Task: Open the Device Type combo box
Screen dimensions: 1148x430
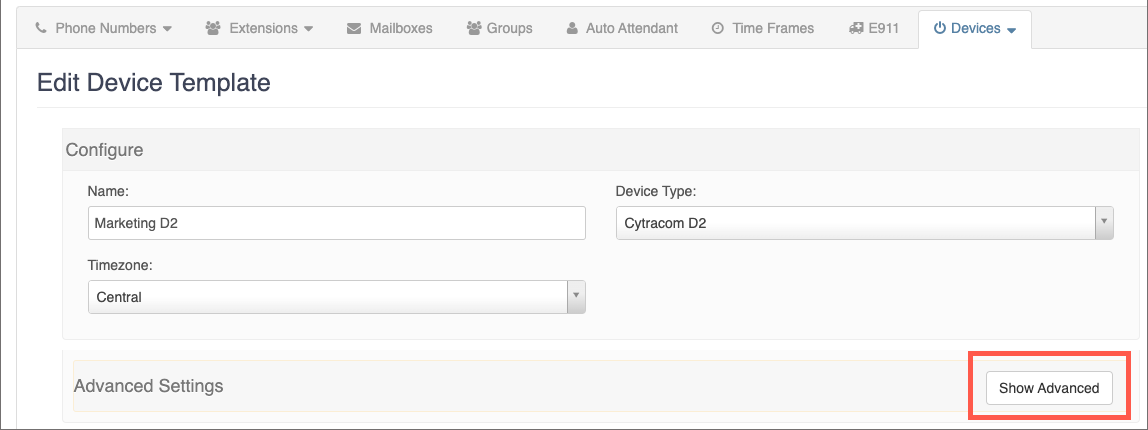Action: [x=864, y=223]
